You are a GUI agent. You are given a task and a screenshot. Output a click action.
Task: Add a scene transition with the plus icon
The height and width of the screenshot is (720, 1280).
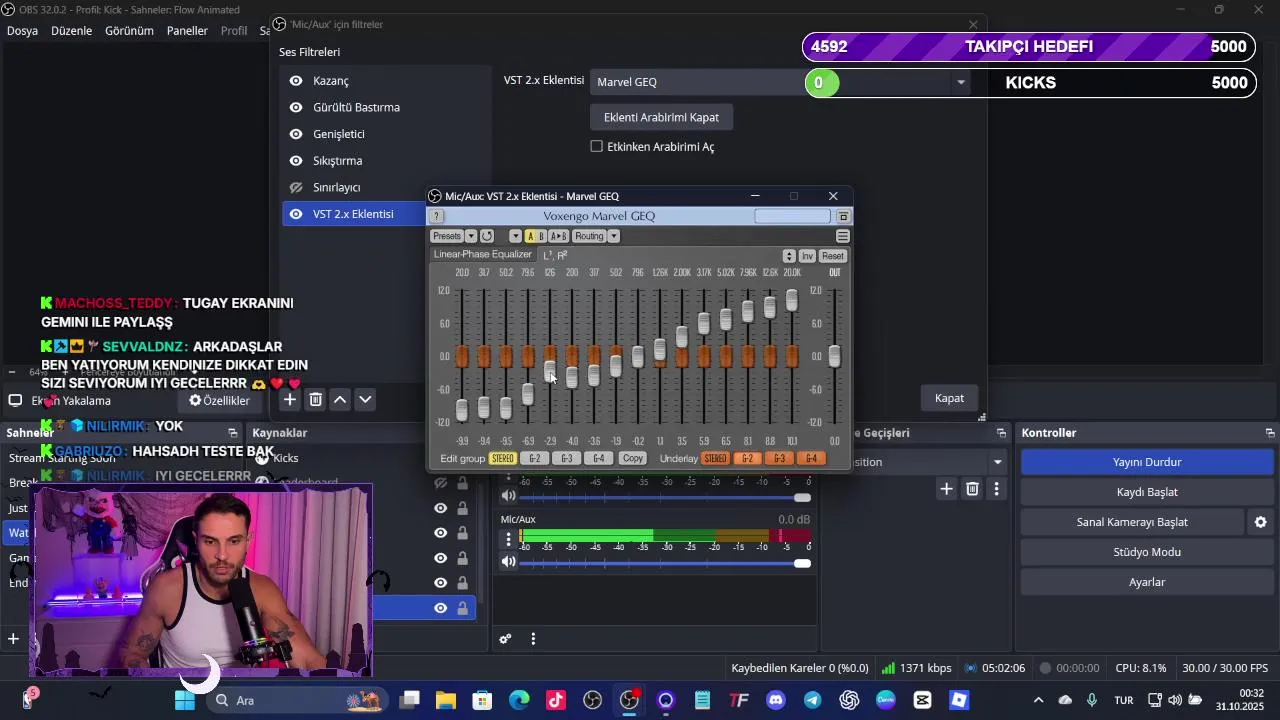[x=946, y=489]
